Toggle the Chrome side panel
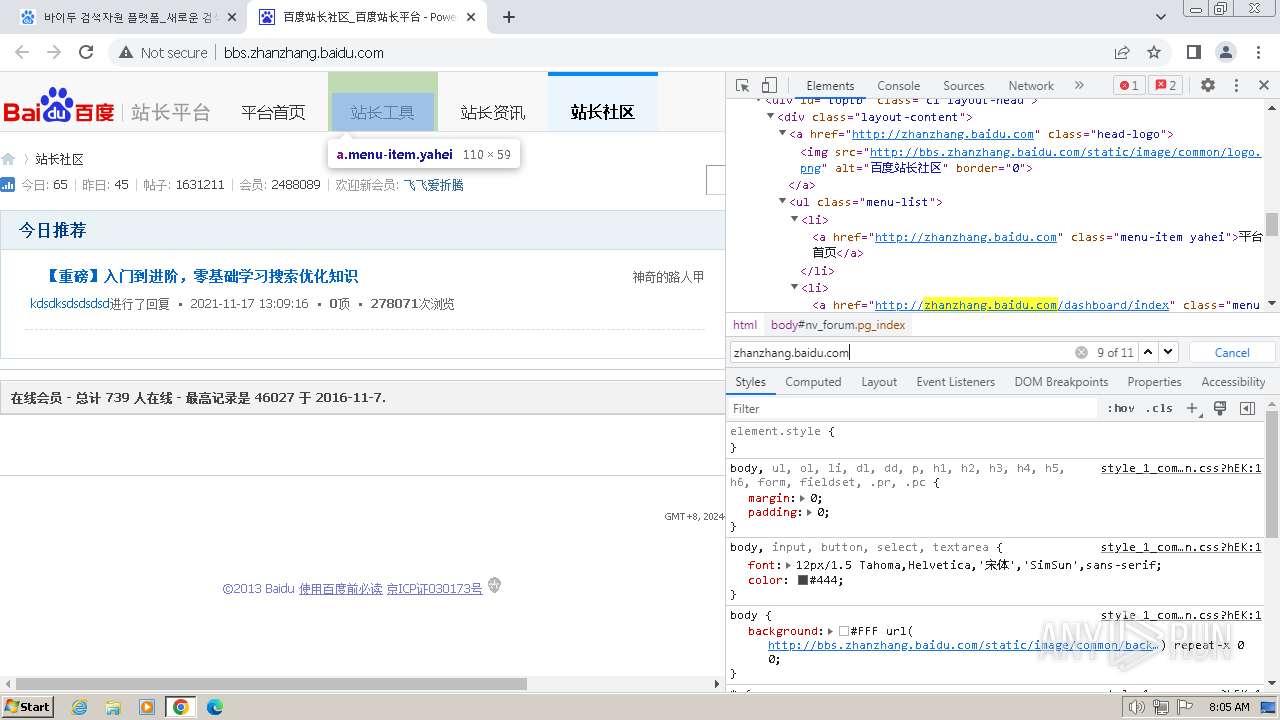The height and width of the screenshot is (720, 1280). tap(1194, 52)
